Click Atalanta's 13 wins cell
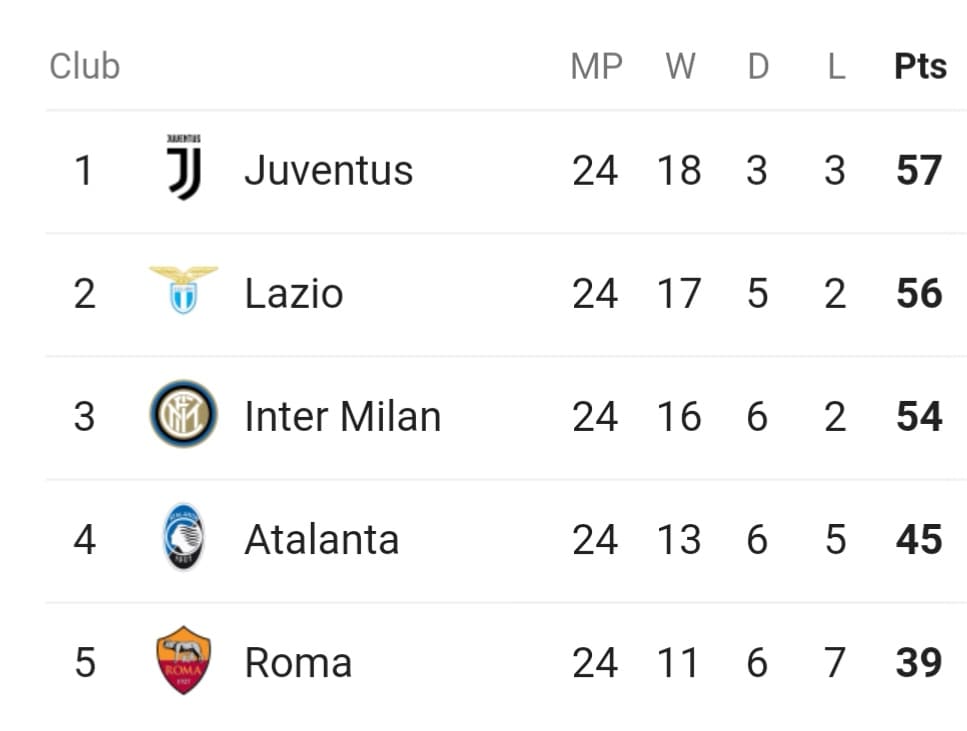Image resolution: width=967 pixels, height=731 pixels. click(679, 540)
